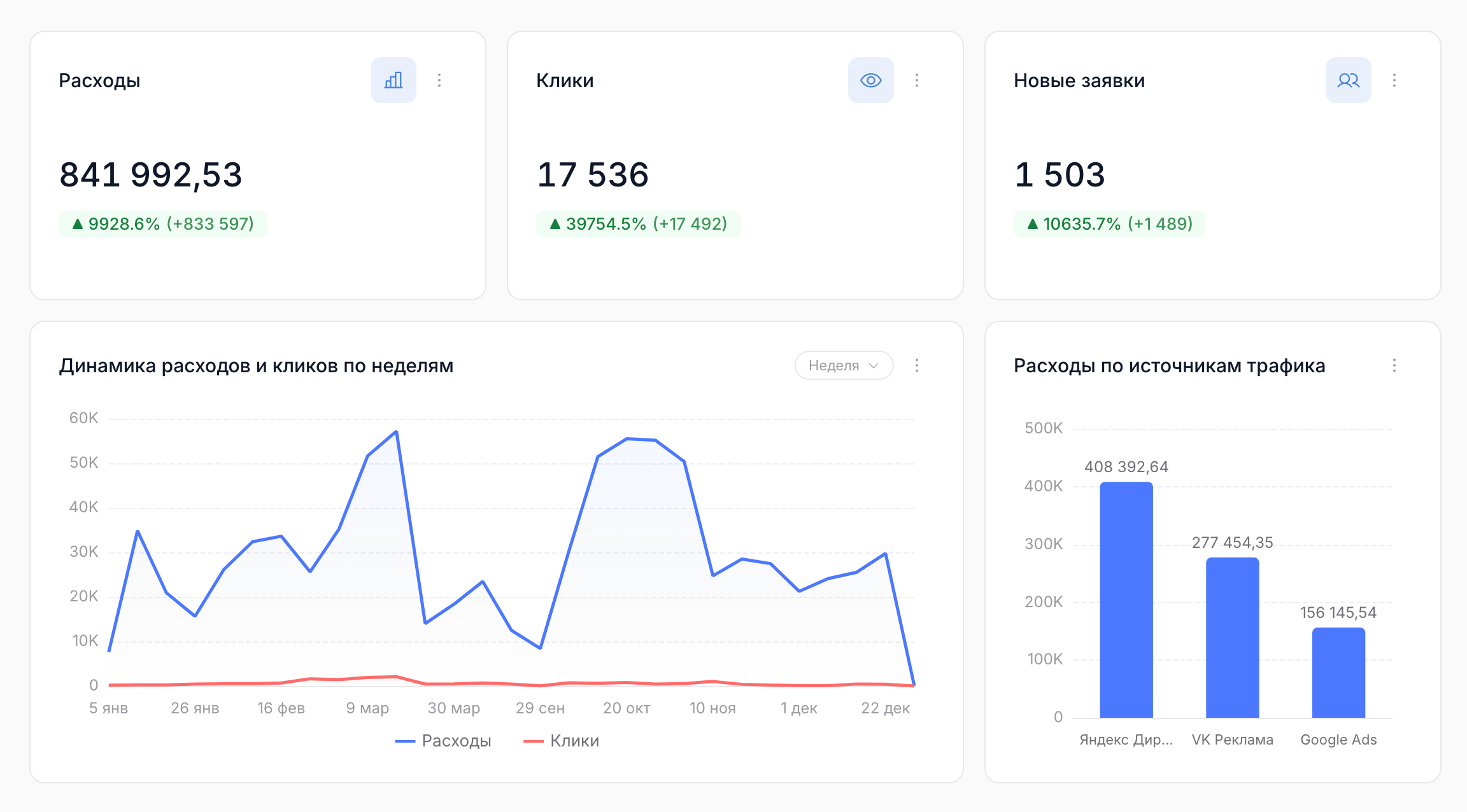Click the users icon on Новые заявки card
Screen dimensions: 1467x812
[x=1349, y=80]
